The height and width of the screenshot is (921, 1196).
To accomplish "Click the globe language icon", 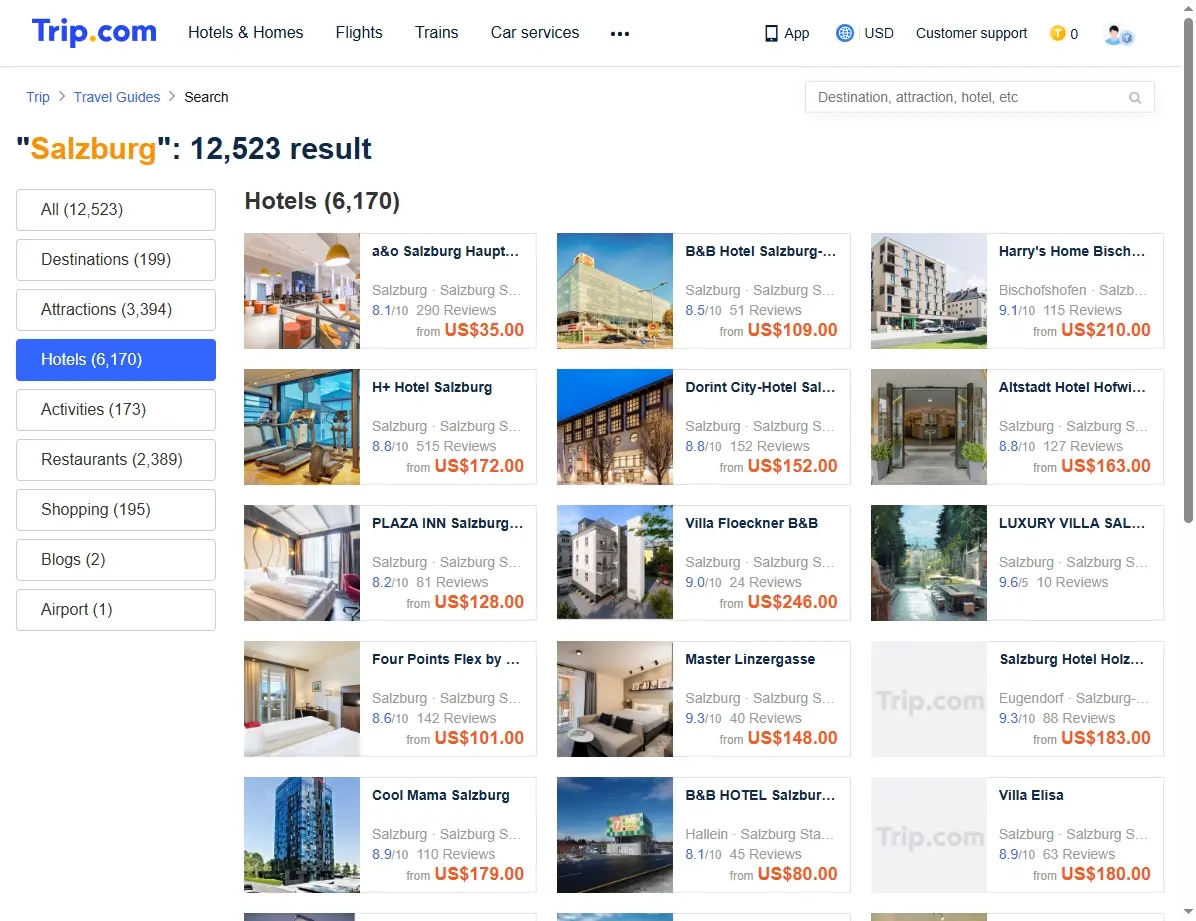I will pyautogui.click(x=844, y=33).
